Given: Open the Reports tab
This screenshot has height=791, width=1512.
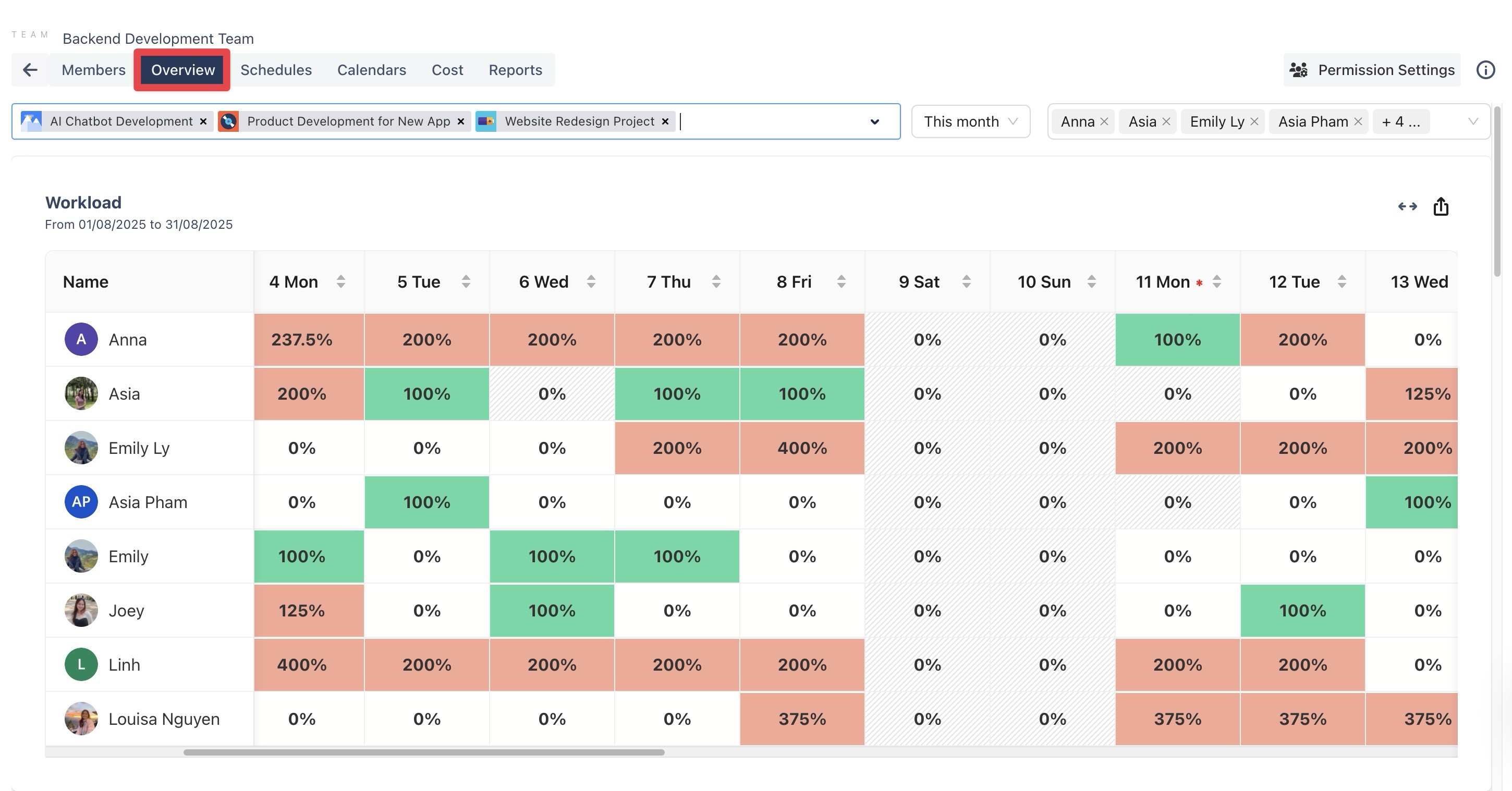Looking at the screenshot, I should tap(515, 70).
